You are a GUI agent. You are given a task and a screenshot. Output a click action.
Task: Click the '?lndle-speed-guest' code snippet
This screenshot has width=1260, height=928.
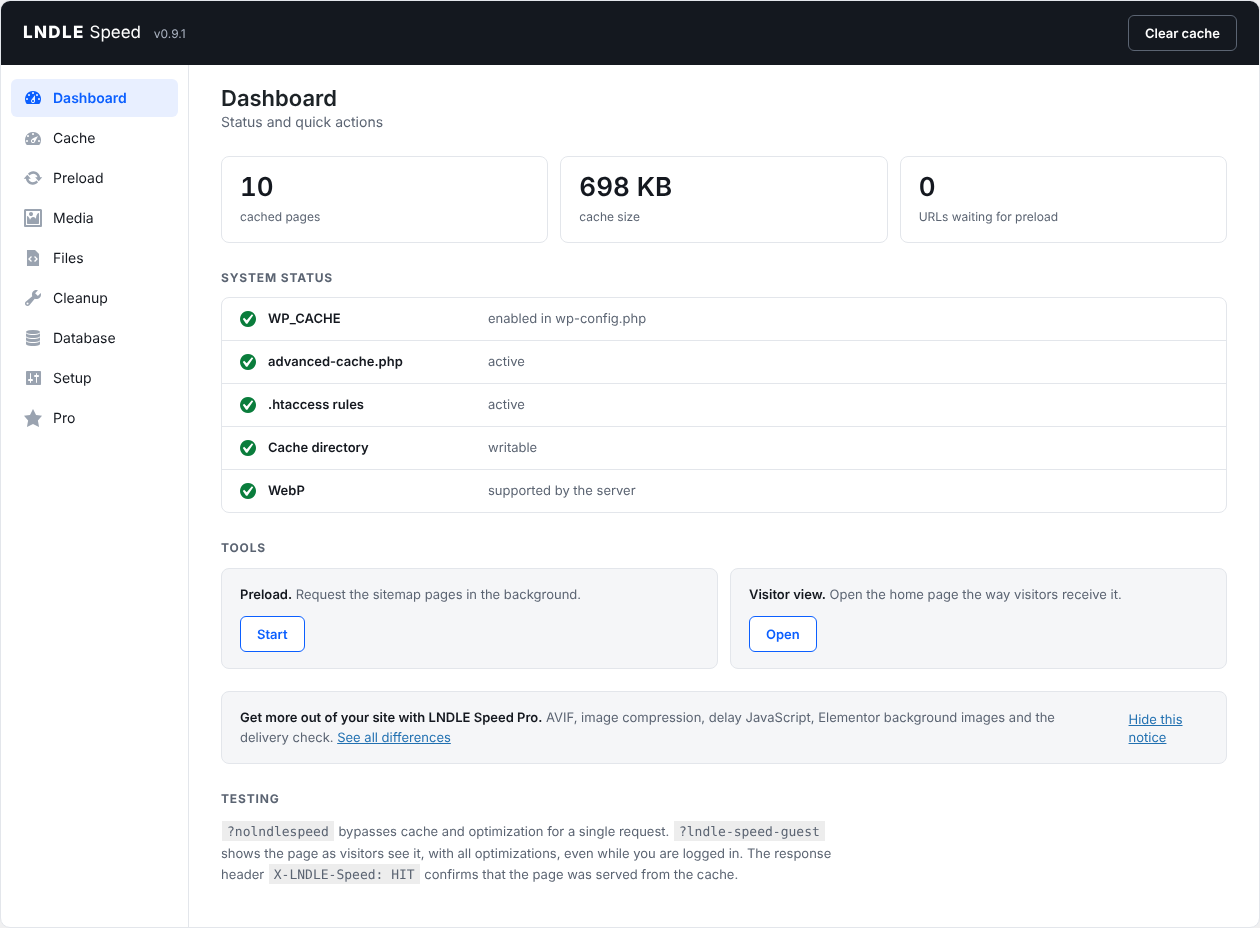tap(749, 831)
